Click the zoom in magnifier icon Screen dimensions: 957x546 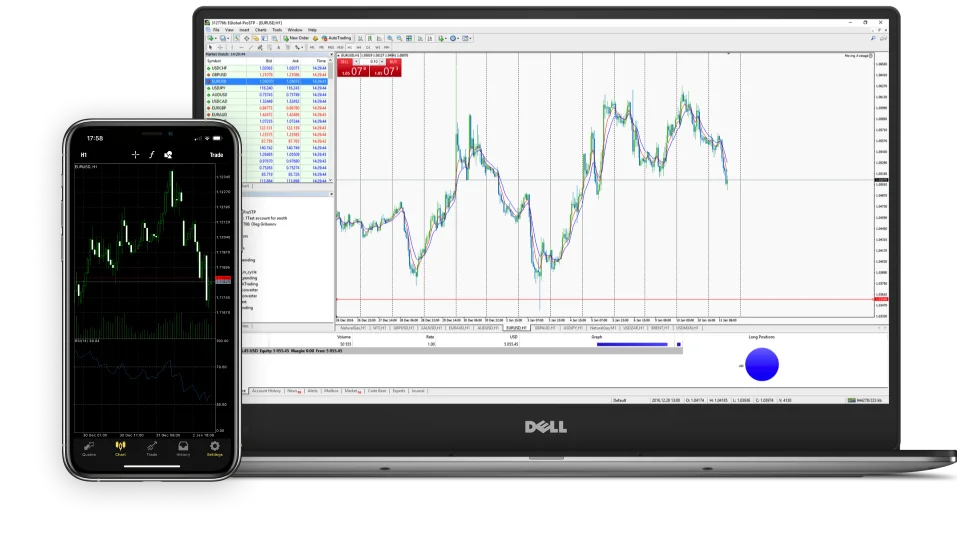390,38
